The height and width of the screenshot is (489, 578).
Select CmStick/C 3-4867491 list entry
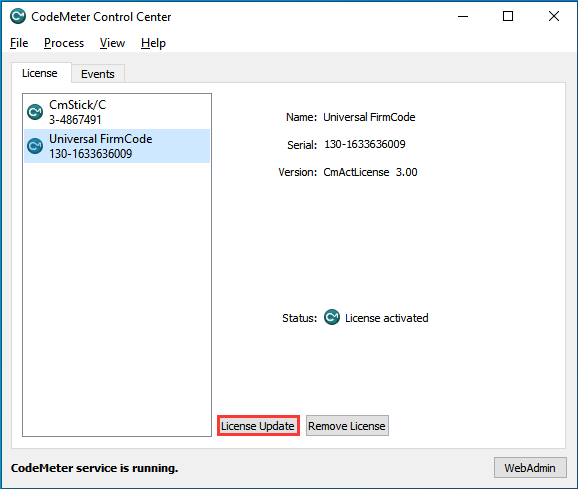[117, 112]
